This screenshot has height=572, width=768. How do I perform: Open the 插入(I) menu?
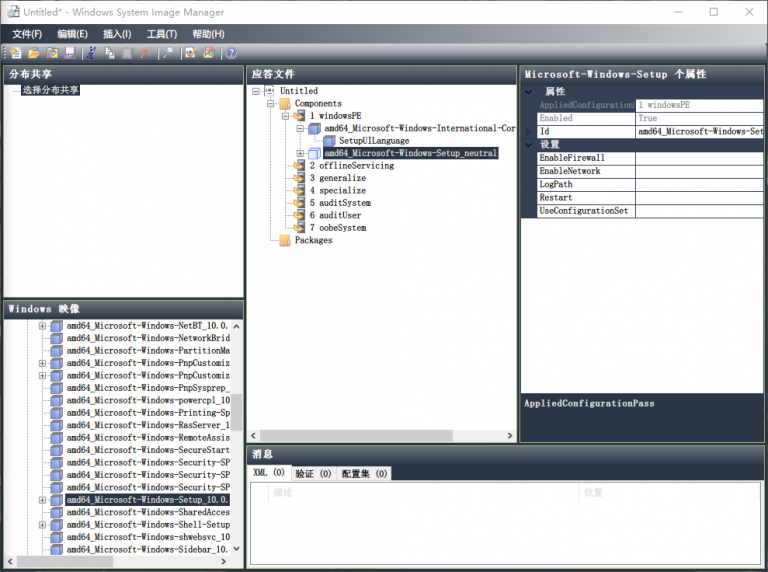click(x=116, y=34)
